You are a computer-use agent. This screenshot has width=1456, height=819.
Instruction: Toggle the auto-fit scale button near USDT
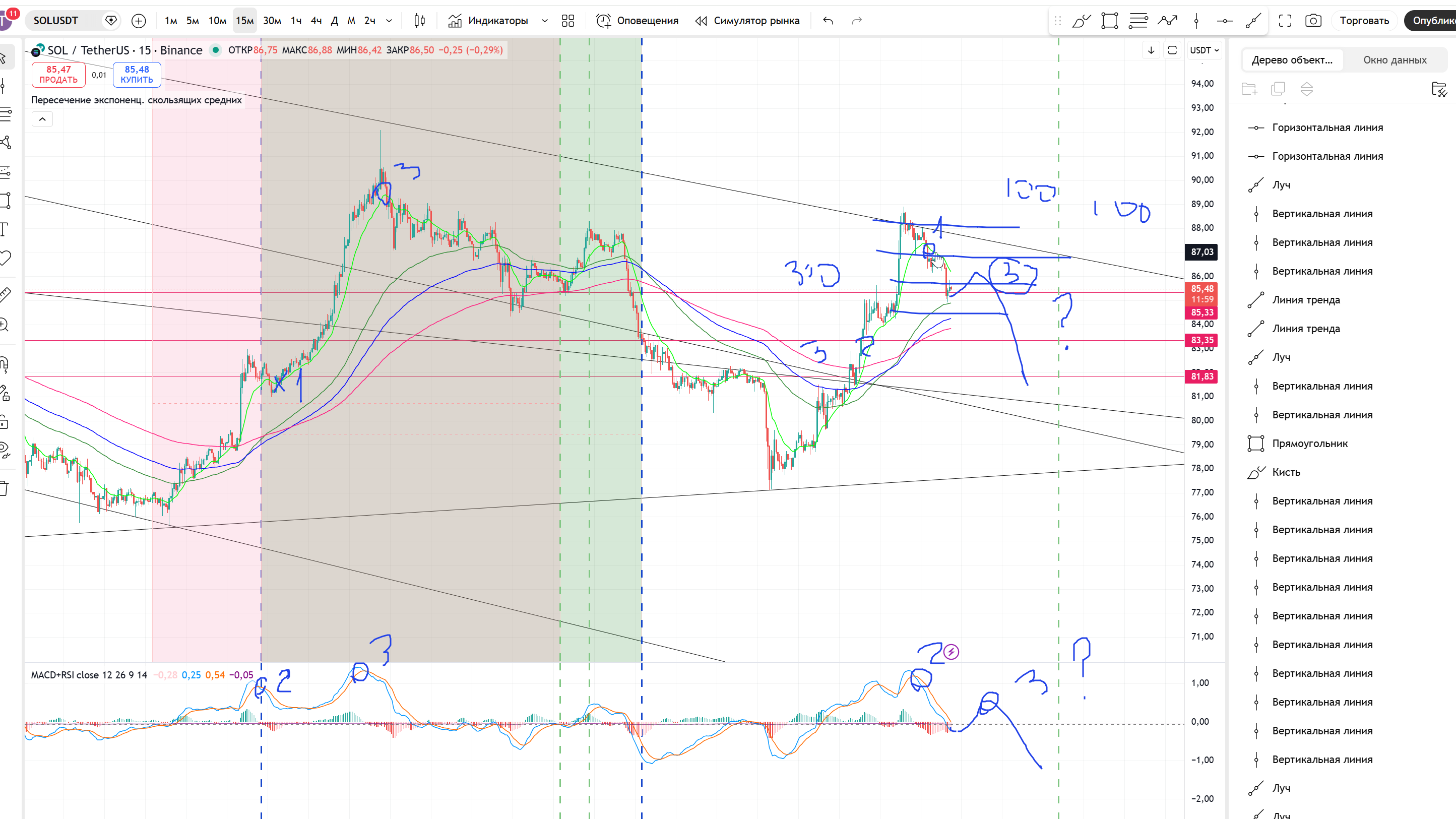(1172, 50)
